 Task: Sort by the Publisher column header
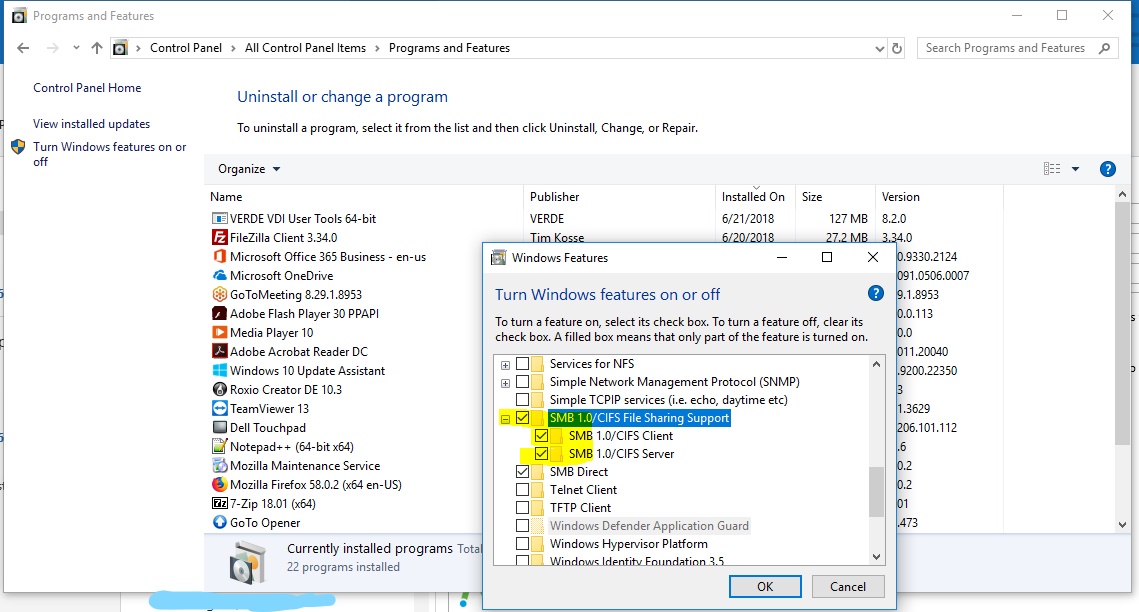[x=619, y=197]
